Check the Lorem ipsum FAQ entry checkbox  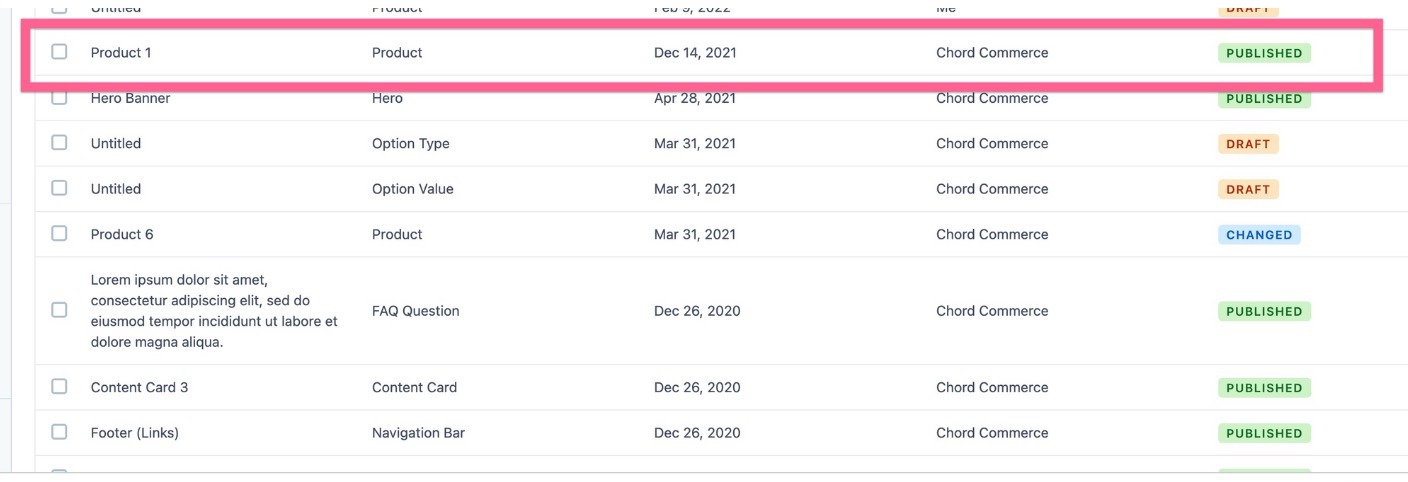tap(59, 310)
